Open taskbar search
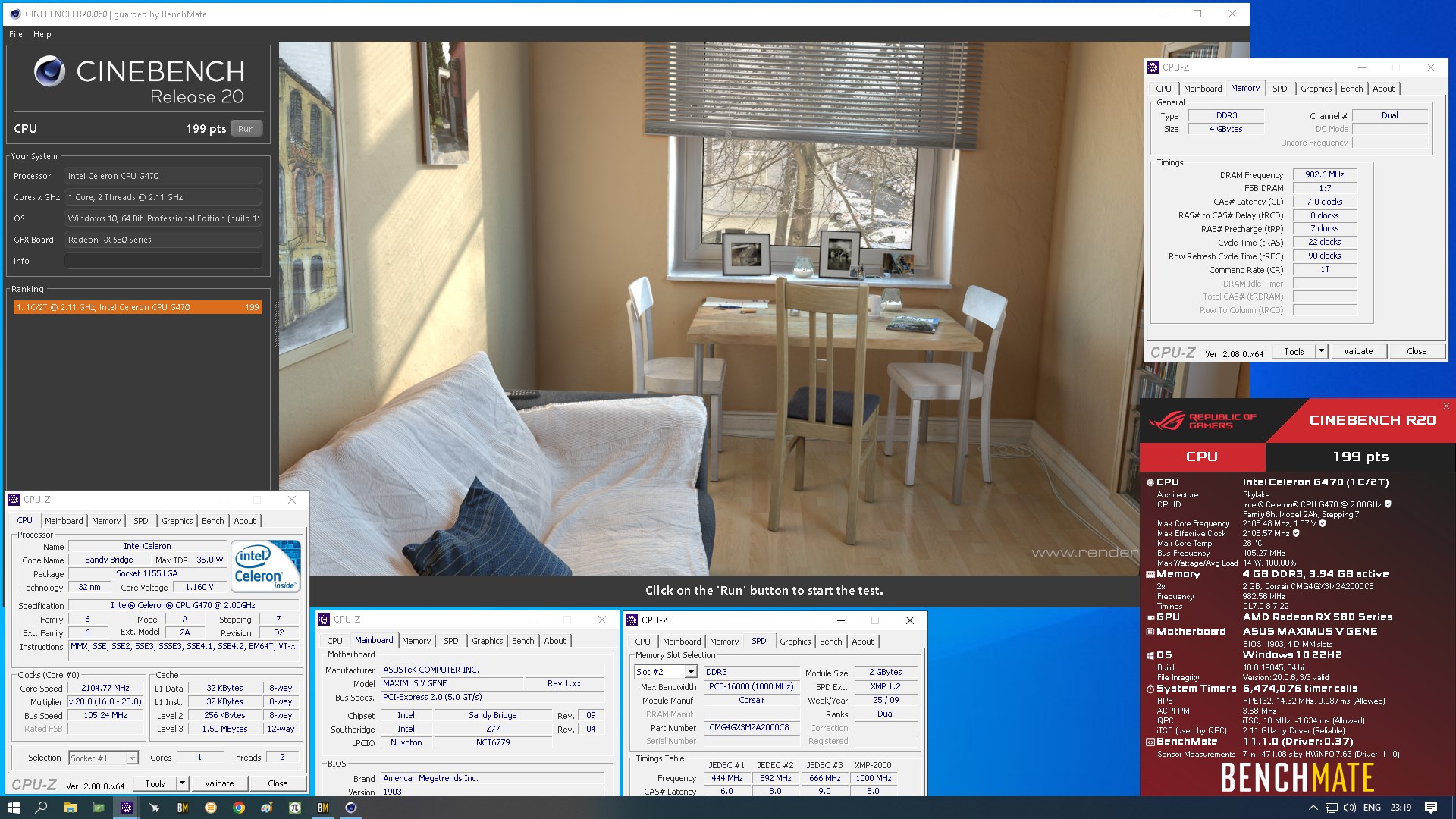 click(x=41, y=808)
